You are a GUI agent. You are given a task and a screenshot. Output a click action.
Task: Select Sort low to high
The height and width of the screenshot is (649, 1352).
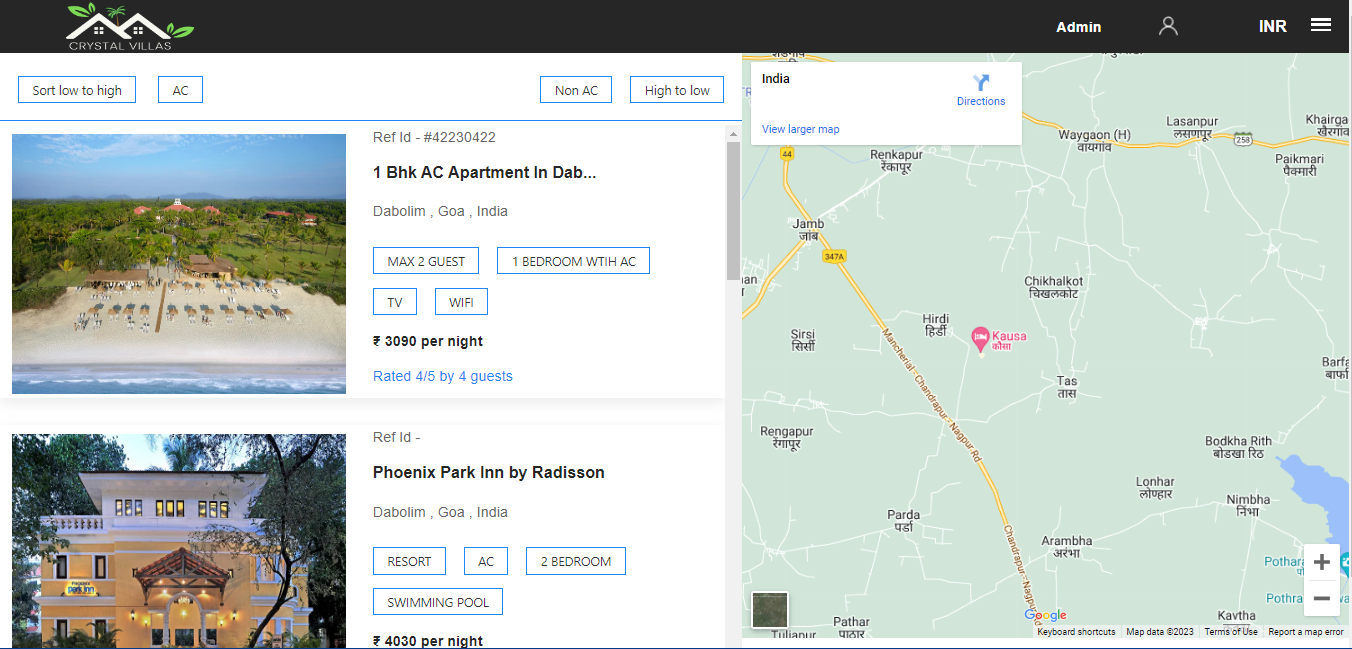76,89
